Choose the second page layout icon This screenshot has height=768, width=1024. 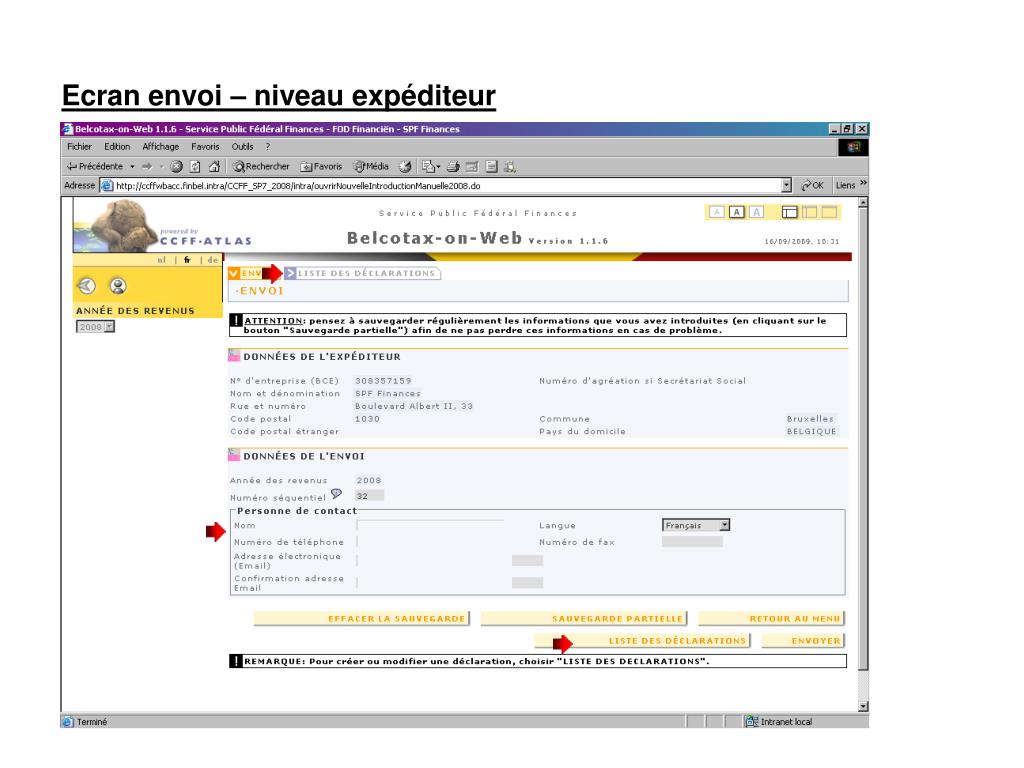click(x=810, y=212)
